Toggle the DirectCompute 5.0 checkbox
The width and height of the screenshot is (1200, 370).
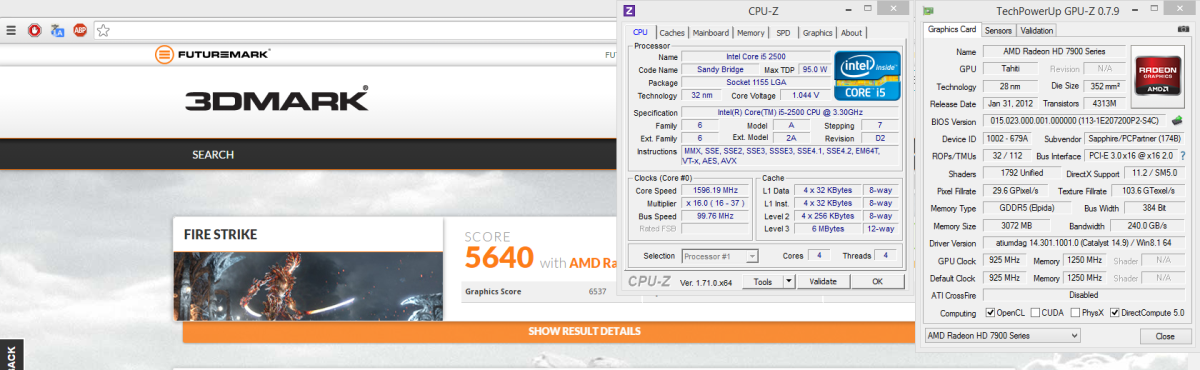coord(1115,313)
